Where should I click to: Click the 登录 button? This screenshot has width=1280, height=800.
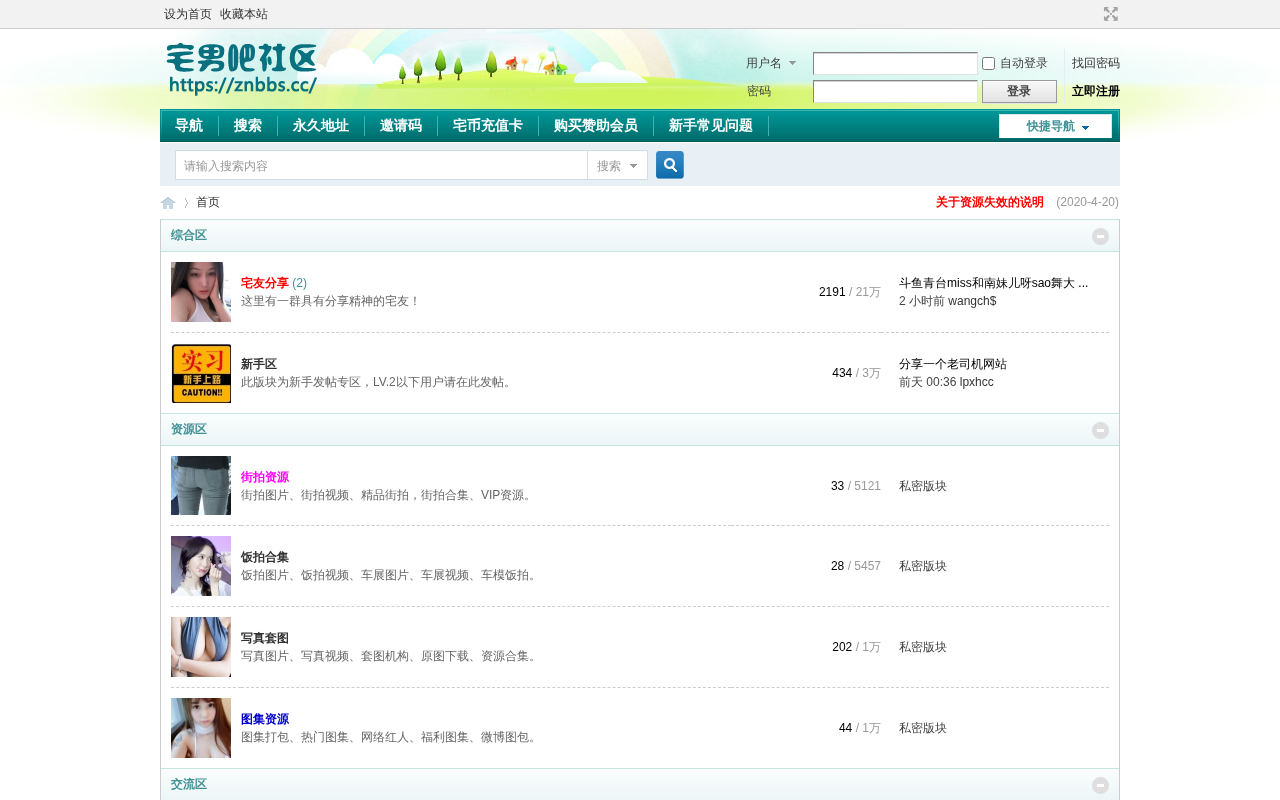pos(1019,91)
